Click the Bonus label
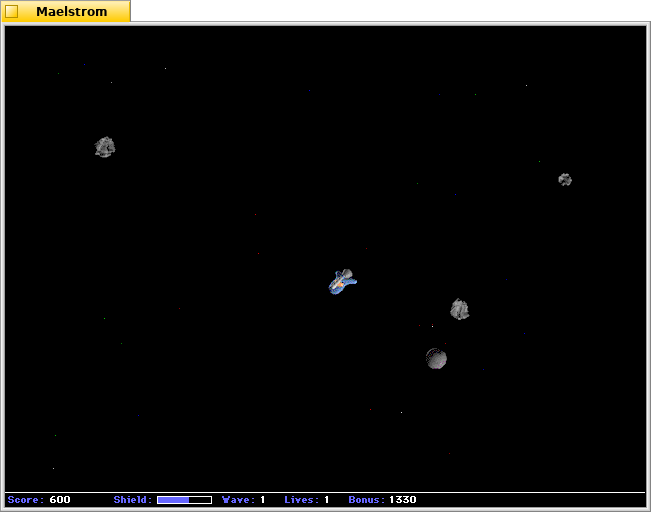The image size is (651, 512). [x=367, y=500]
